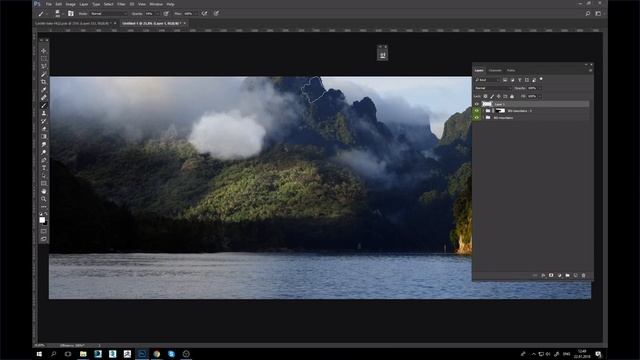
Task: Select the Crop tool
Action: (44, 82)
